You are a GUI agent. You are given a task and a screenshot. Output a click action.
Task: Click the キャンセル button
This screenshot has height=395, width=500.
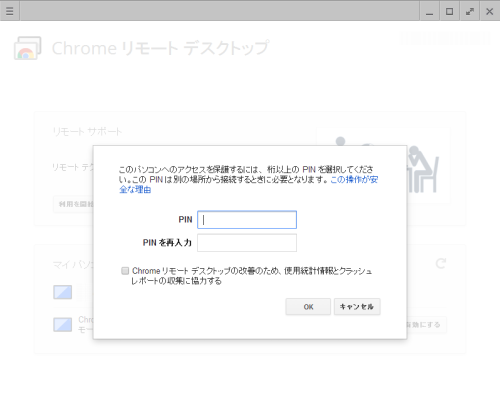357,307
